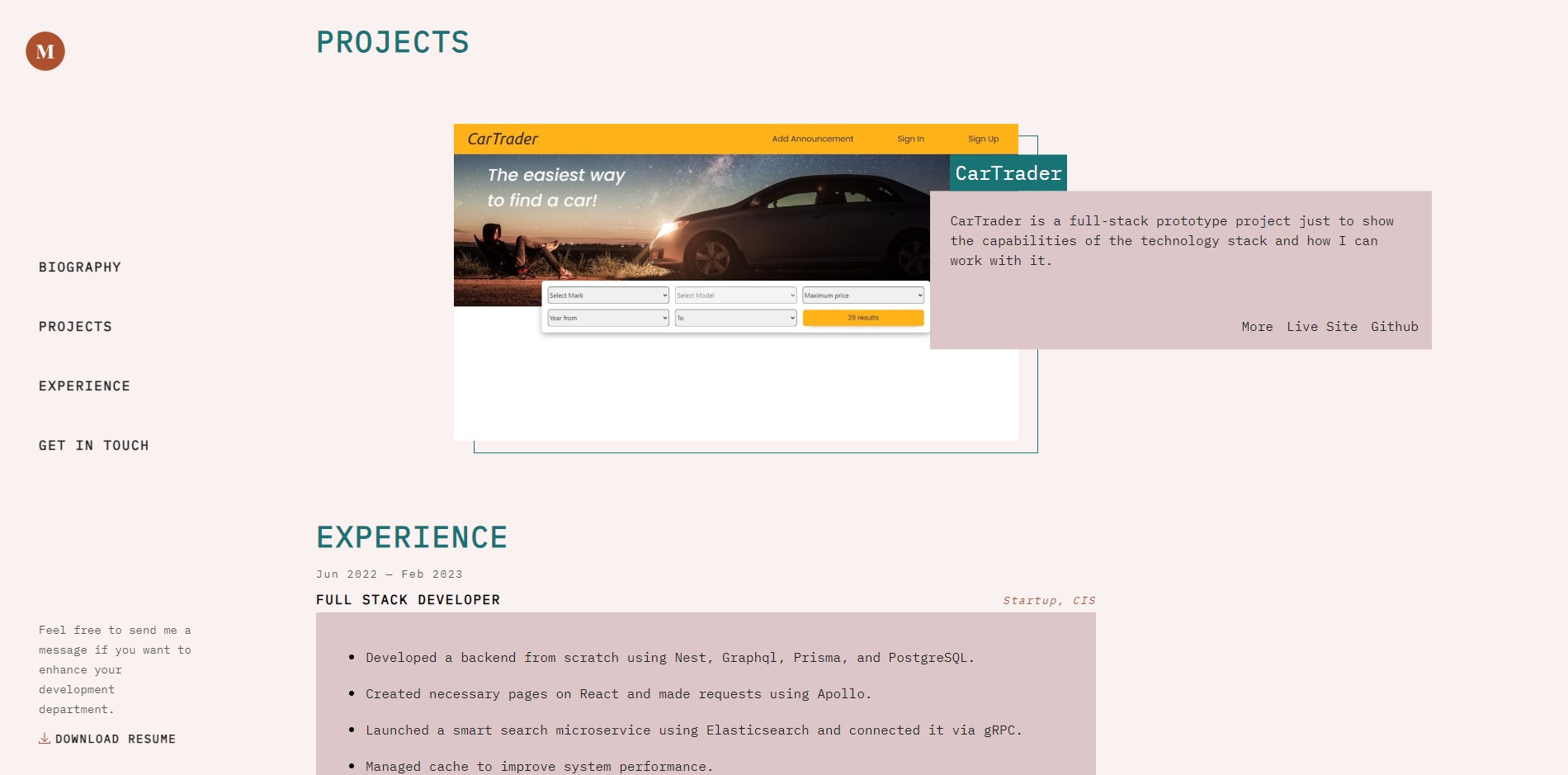
Task: Click Sign Up in the CarTrader header
Action: point(983,139)
